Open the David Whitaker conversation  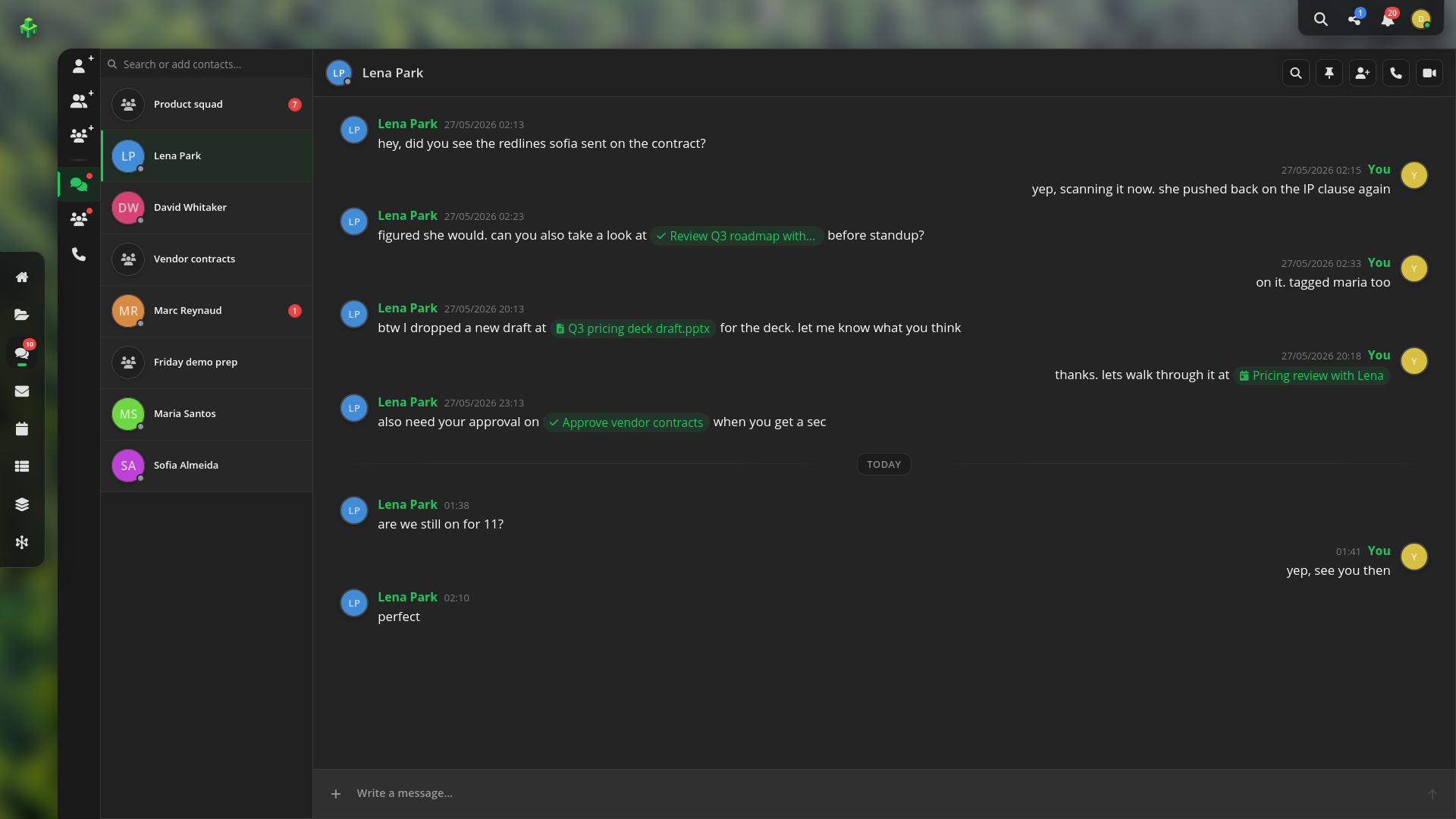pos(207,208)
